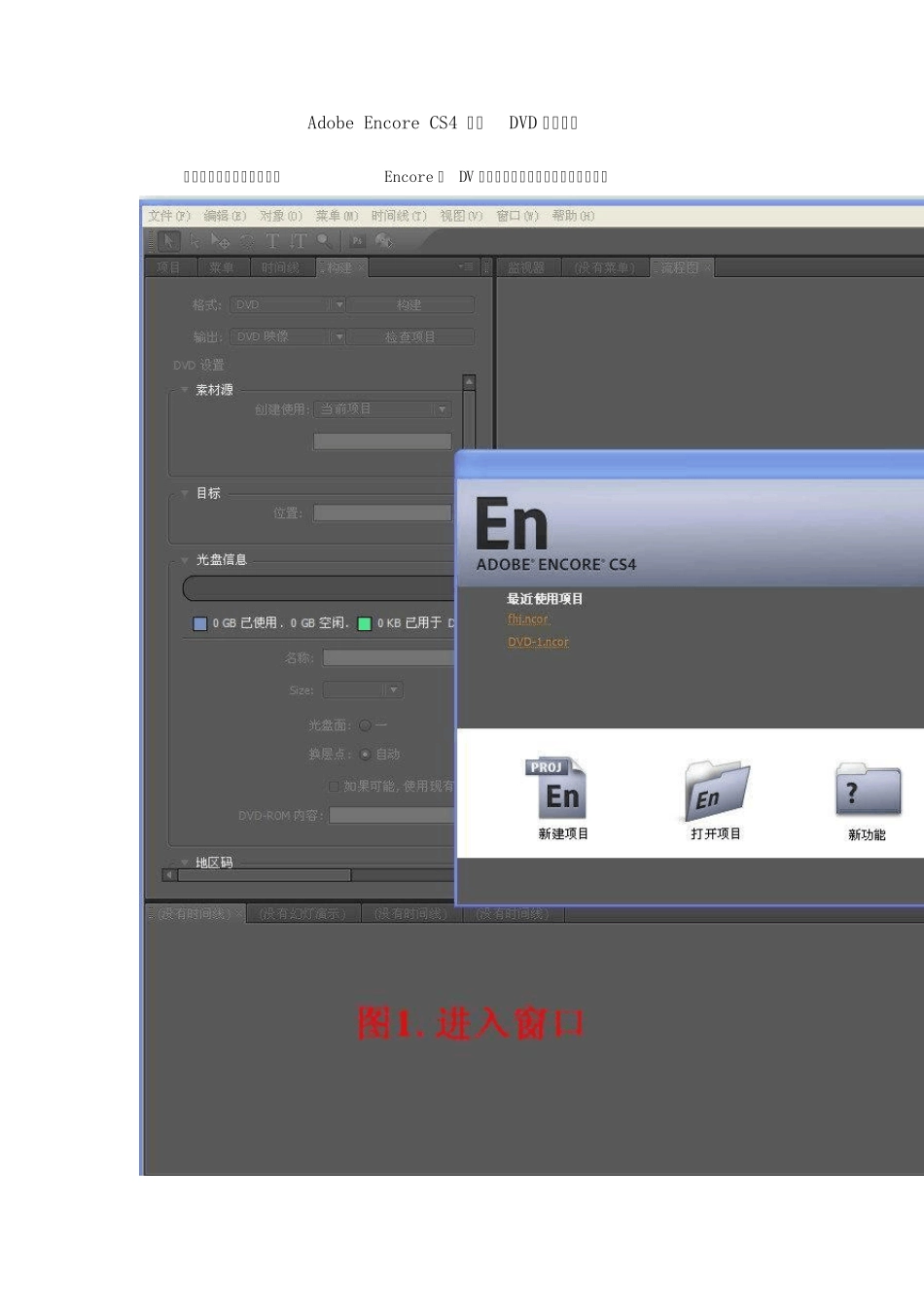
Task: Select the Move tool in toolbar
Action: (221, 240)
